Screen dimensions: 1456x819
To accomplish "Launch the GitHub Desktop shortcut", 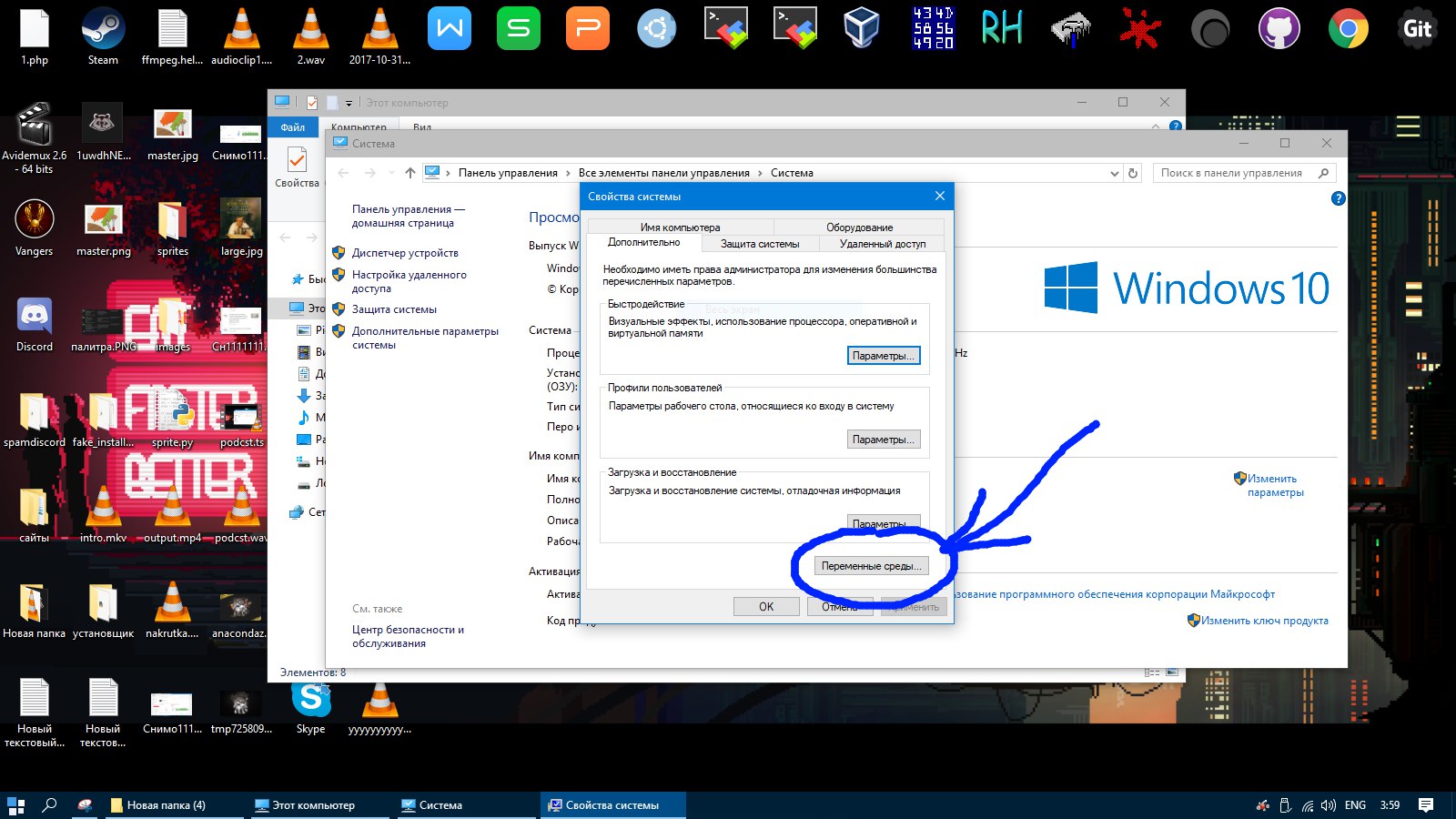I will pos(1279,28).
